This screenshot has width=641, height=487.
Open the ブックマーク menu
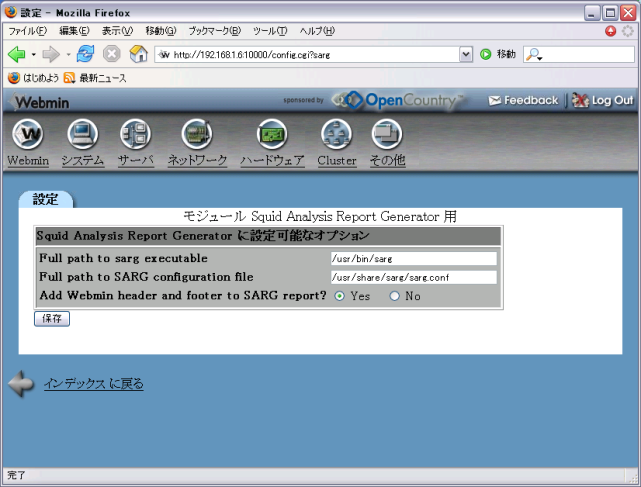point(214,31)
